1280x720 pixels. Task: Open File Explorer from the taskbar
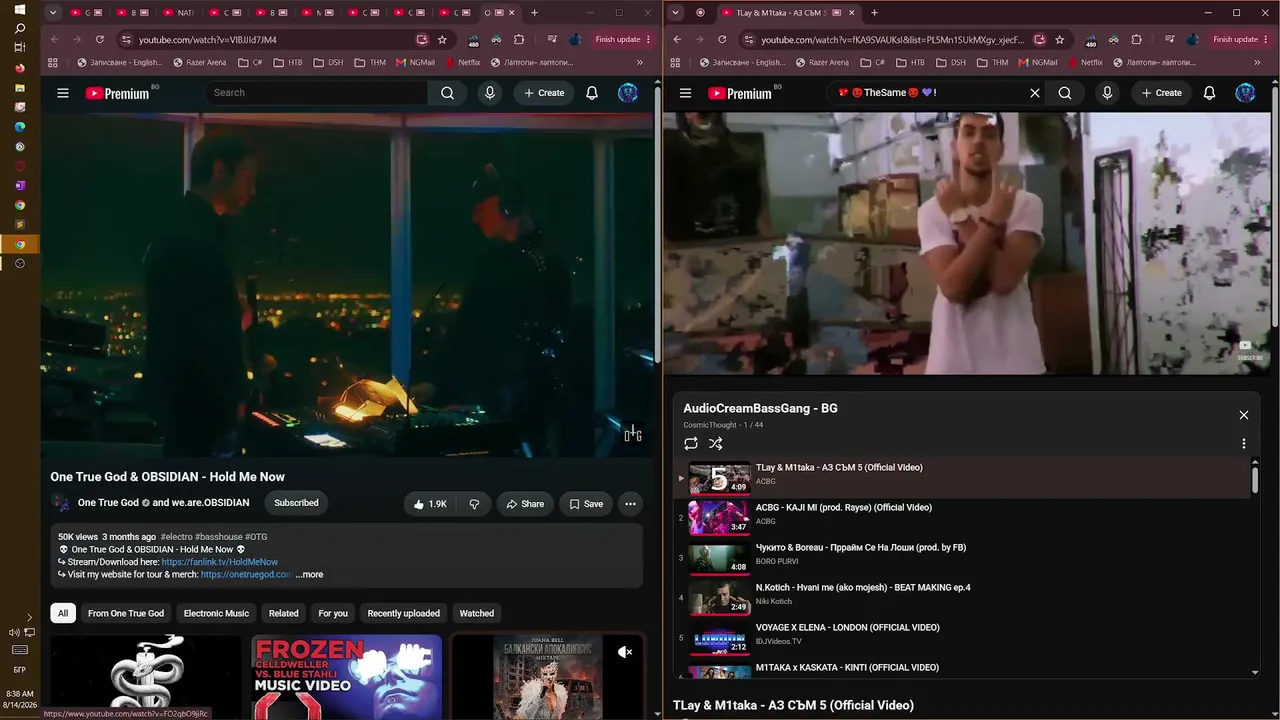pos(20,88)
